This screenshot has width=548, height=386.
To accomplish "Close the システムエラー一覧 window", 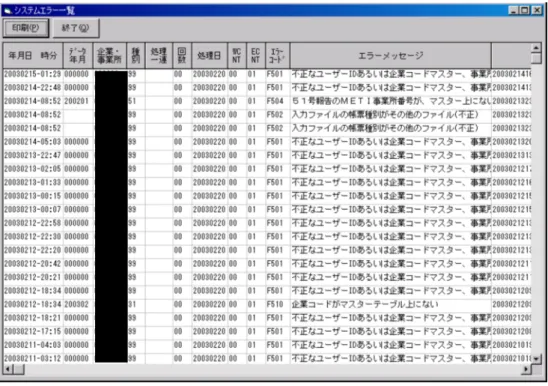I will [536, 10].
